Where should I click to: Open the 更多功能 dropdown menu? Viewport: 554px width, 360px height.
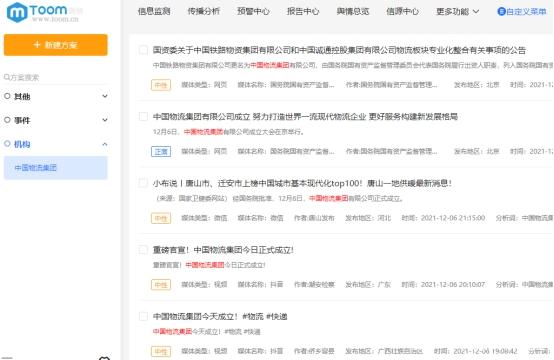pos(458,12)
